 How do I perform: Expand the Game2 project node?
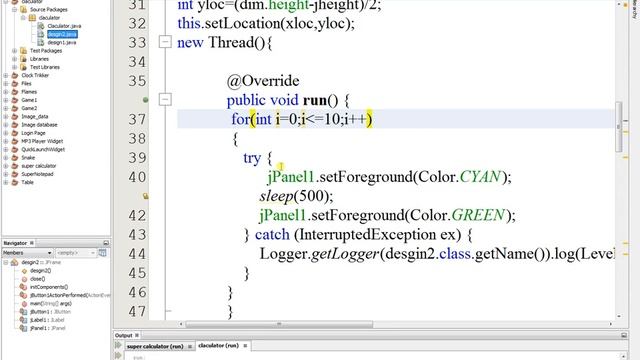[6, 108]
